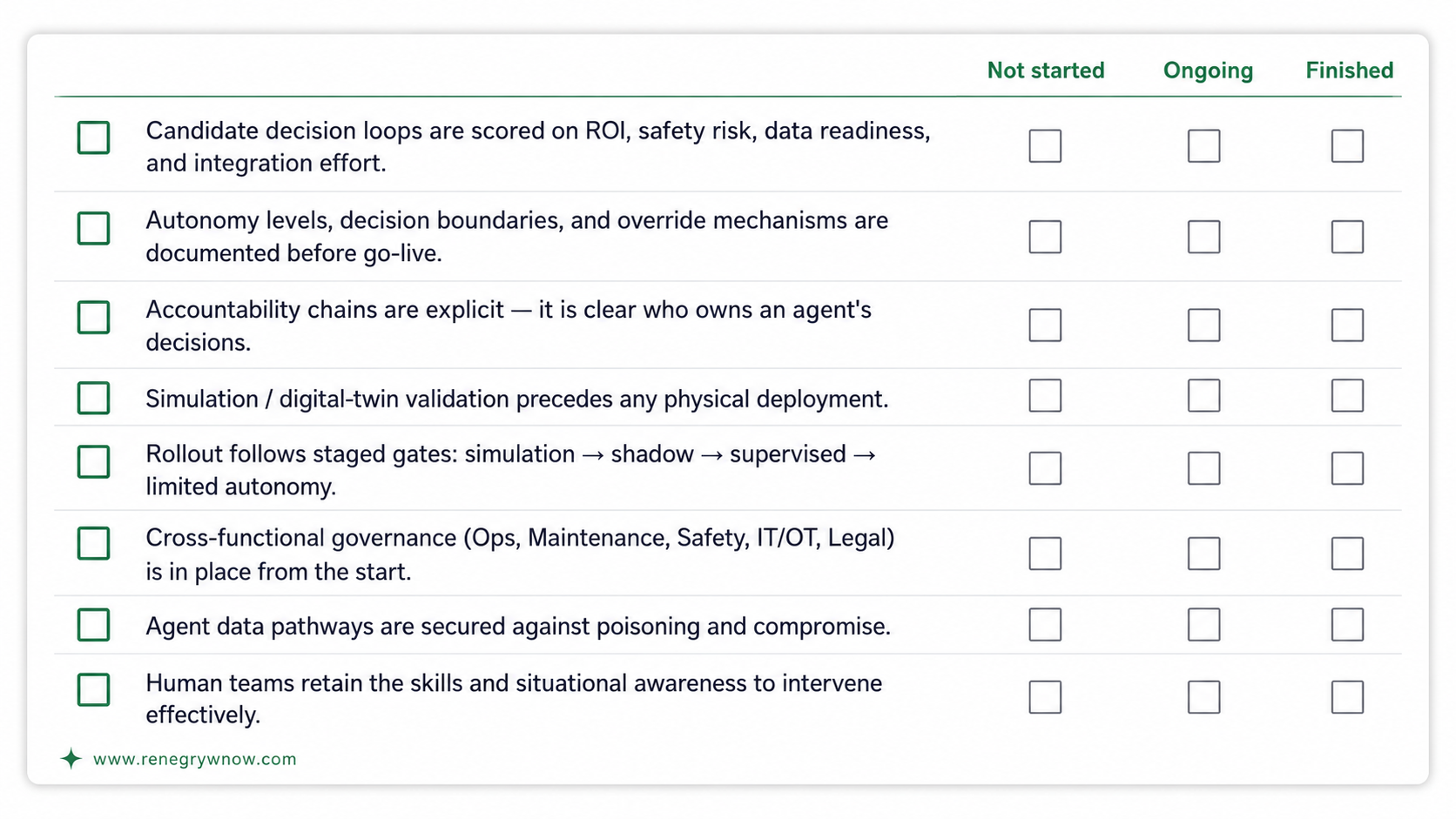The image size is (1456, 819).
Task: Set simulation digital-twin validation to Ongoing
Action: coord(1204,396)
